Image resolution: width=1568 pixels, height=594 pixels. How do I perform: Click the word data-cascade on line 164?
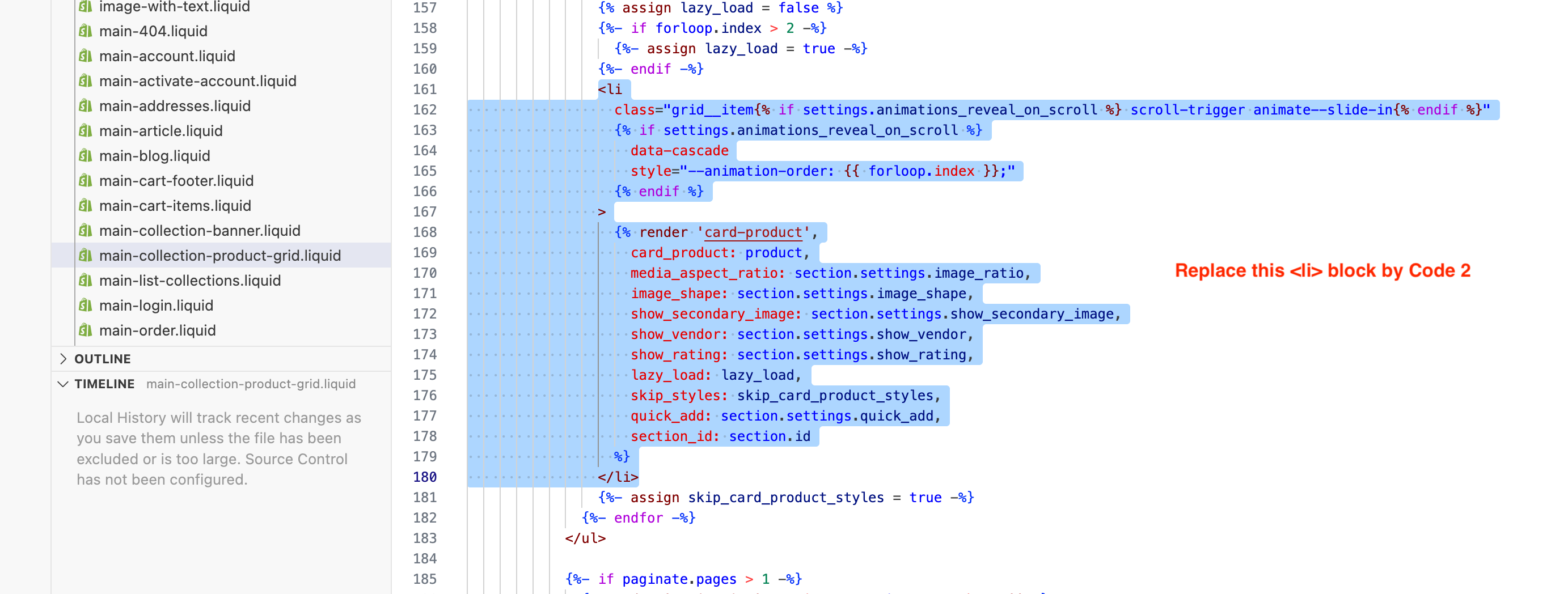coord(680,150)
